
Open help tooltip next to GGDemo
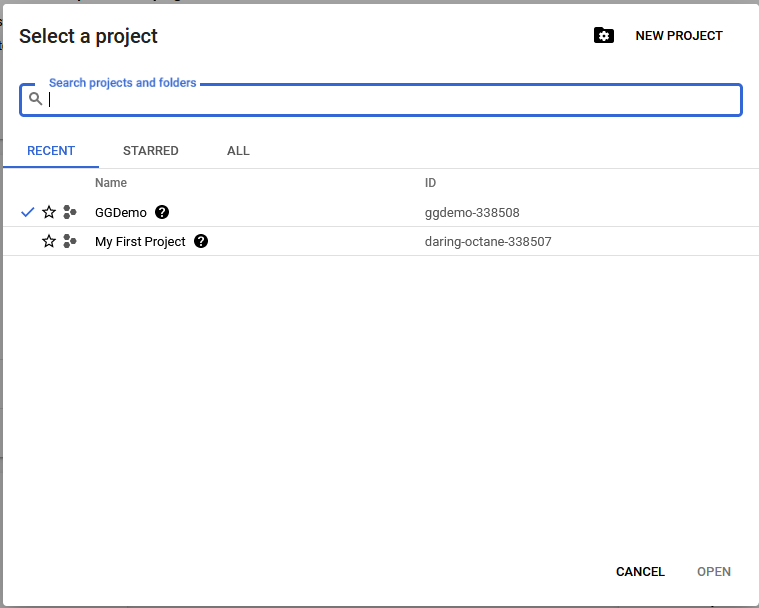click(162, 212)
